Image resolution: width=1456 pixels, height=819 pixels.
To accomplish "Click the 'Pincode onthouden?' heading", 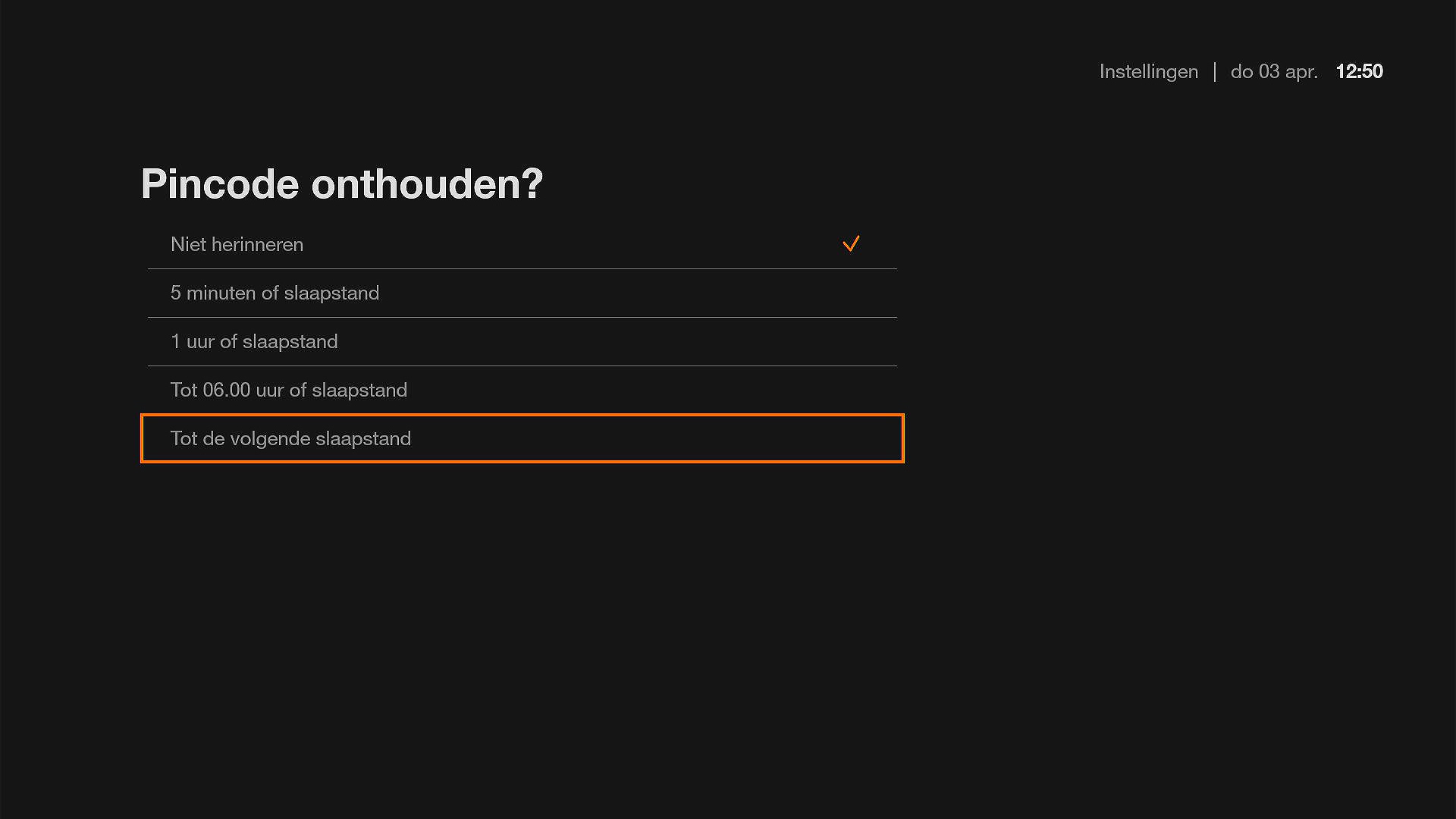I will (342, 184).
